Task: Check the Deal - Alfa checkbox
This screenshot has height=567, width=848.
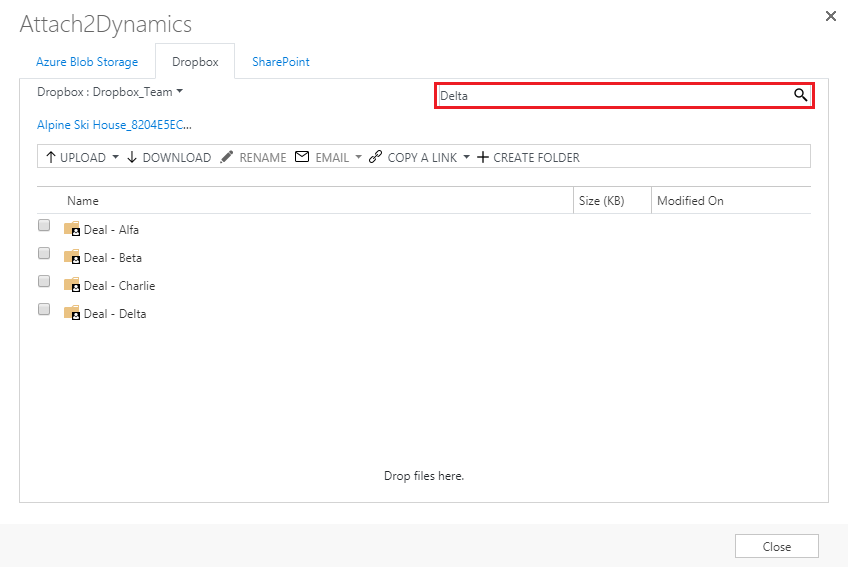Action: (44, 225)
